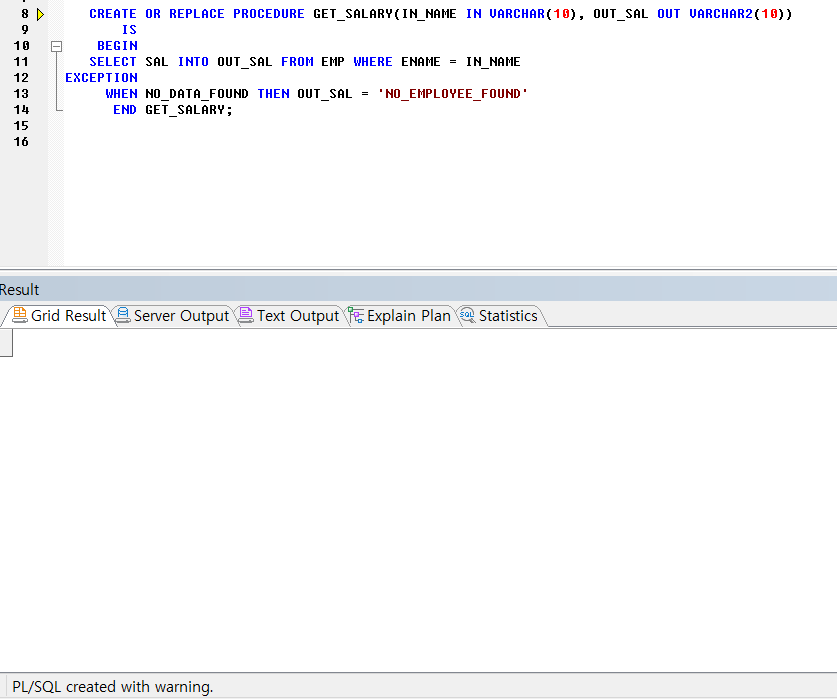Show the Explain Plan tab

(x=399, y=316)
